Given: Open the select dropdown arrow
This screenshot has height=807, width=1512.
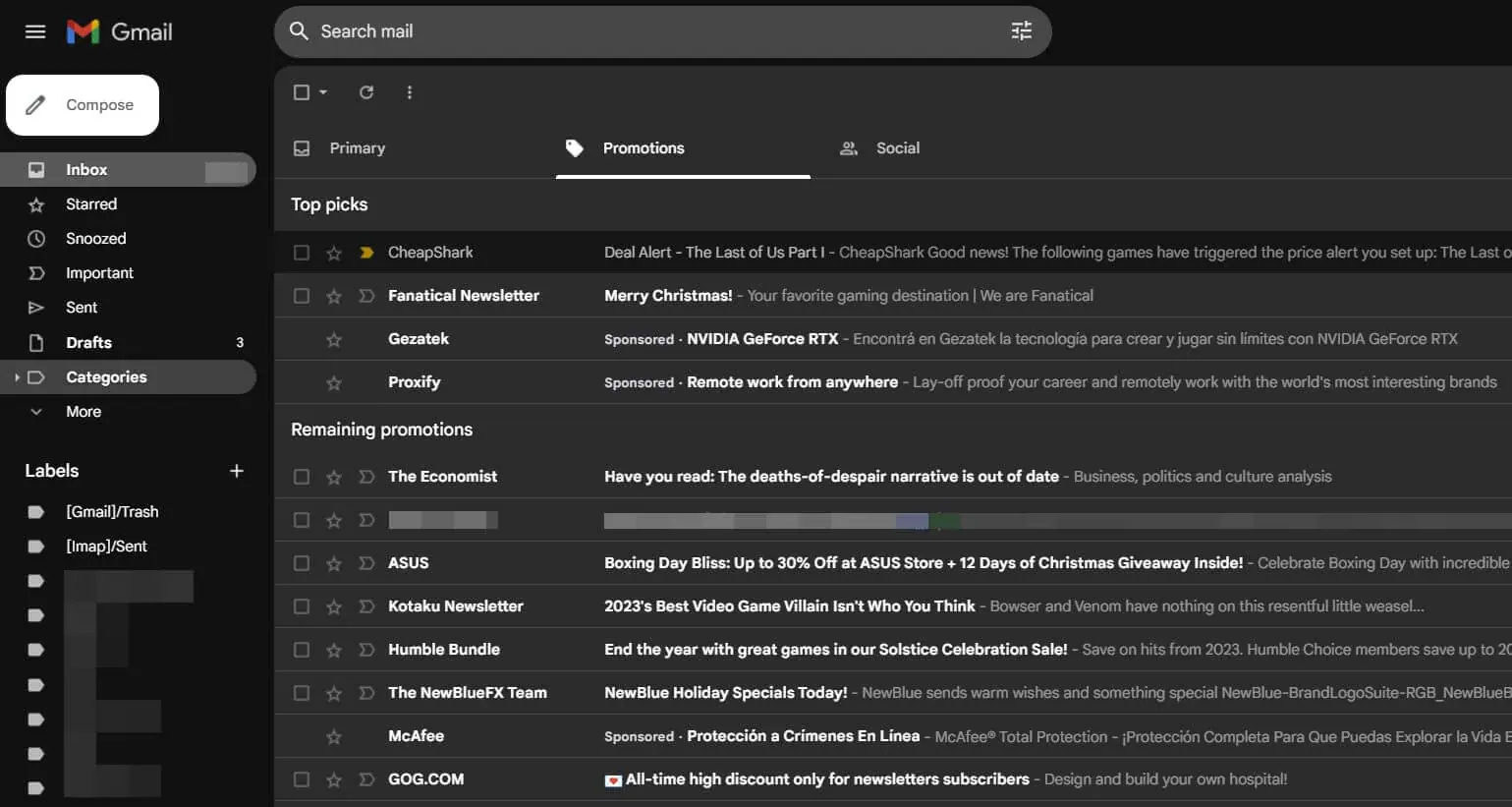Looking at the screenshot, I should [323, 92].
